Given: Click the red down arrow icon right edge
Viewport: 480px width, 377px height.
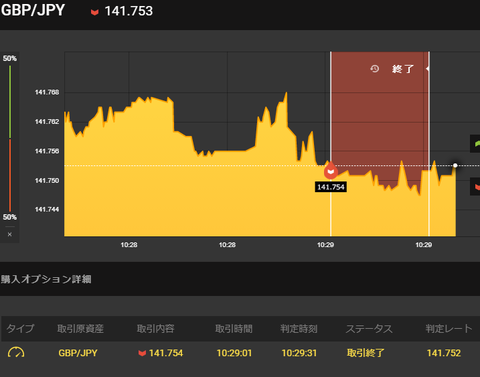Looking at the screenshot, I should pyautogui.click(x=477, y=187).
